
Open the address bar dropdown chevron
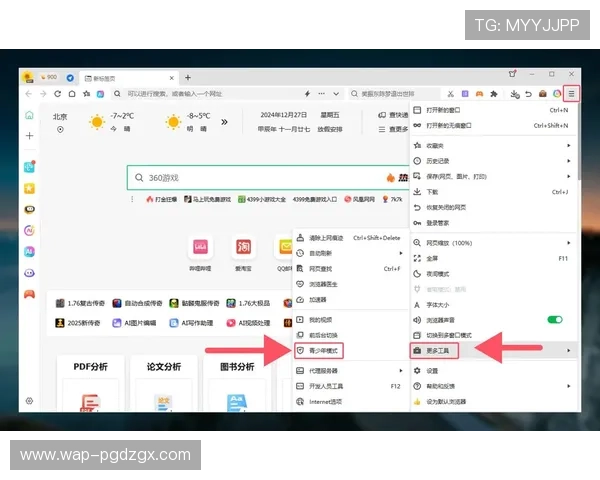coord(336,94)
